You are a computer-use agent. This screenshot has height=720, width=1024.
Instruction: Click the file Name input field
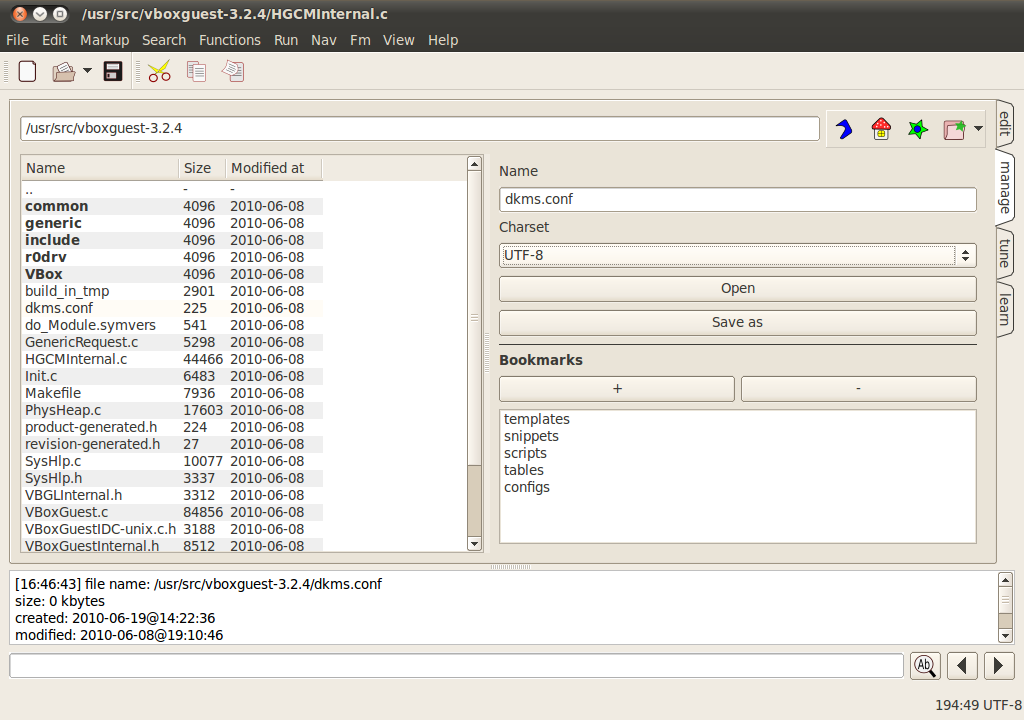738,199
